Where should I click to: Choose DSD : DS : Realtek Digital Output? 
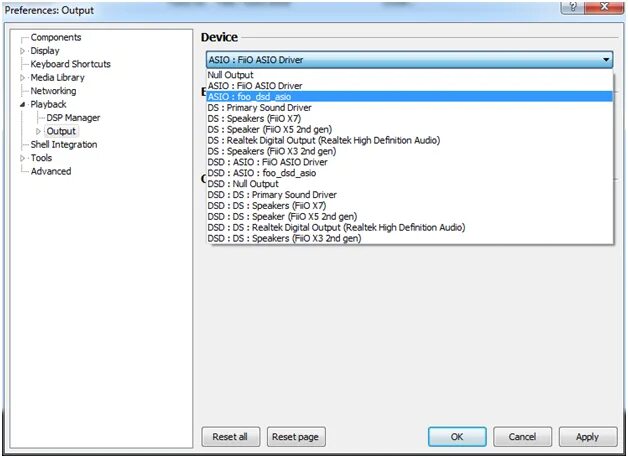click(410, 227)
